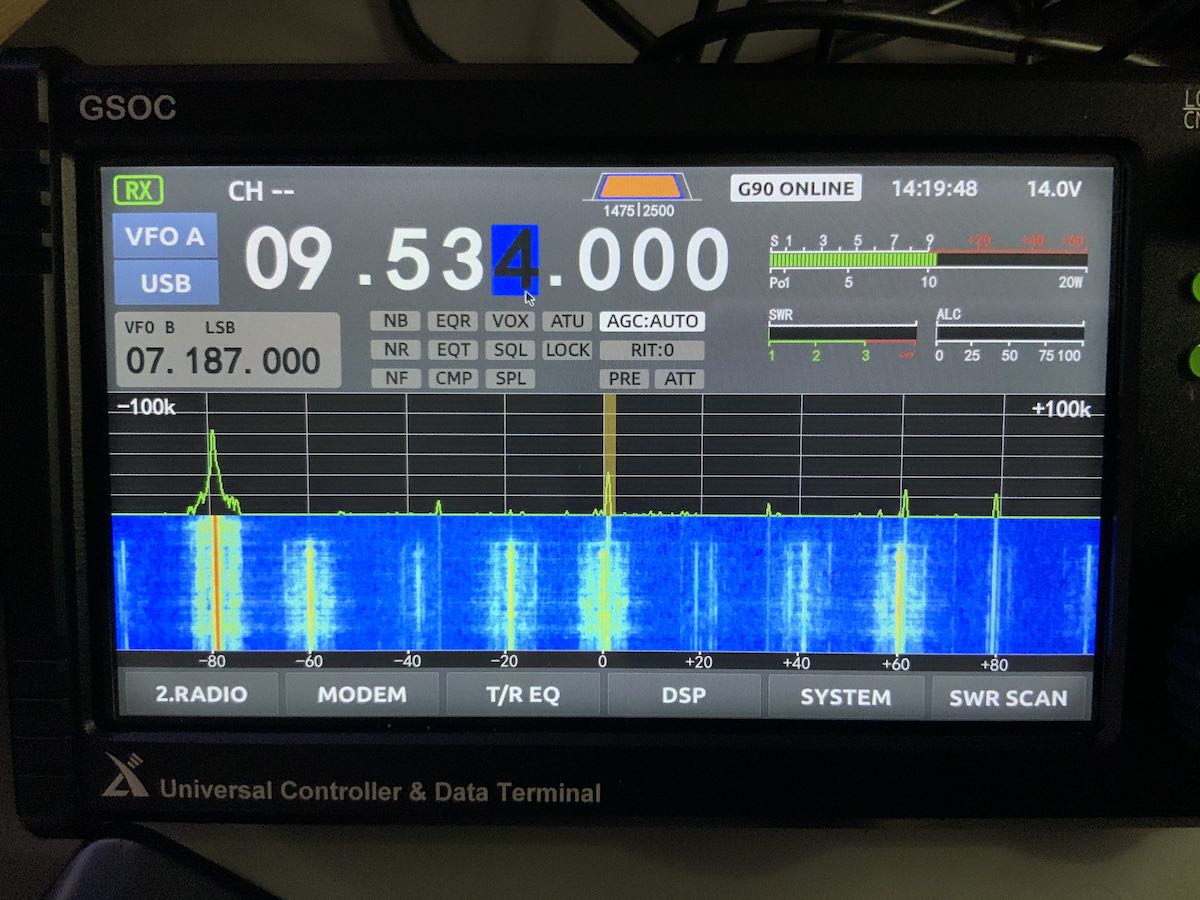Open the T/R EQ menu

tap(522, 695)
